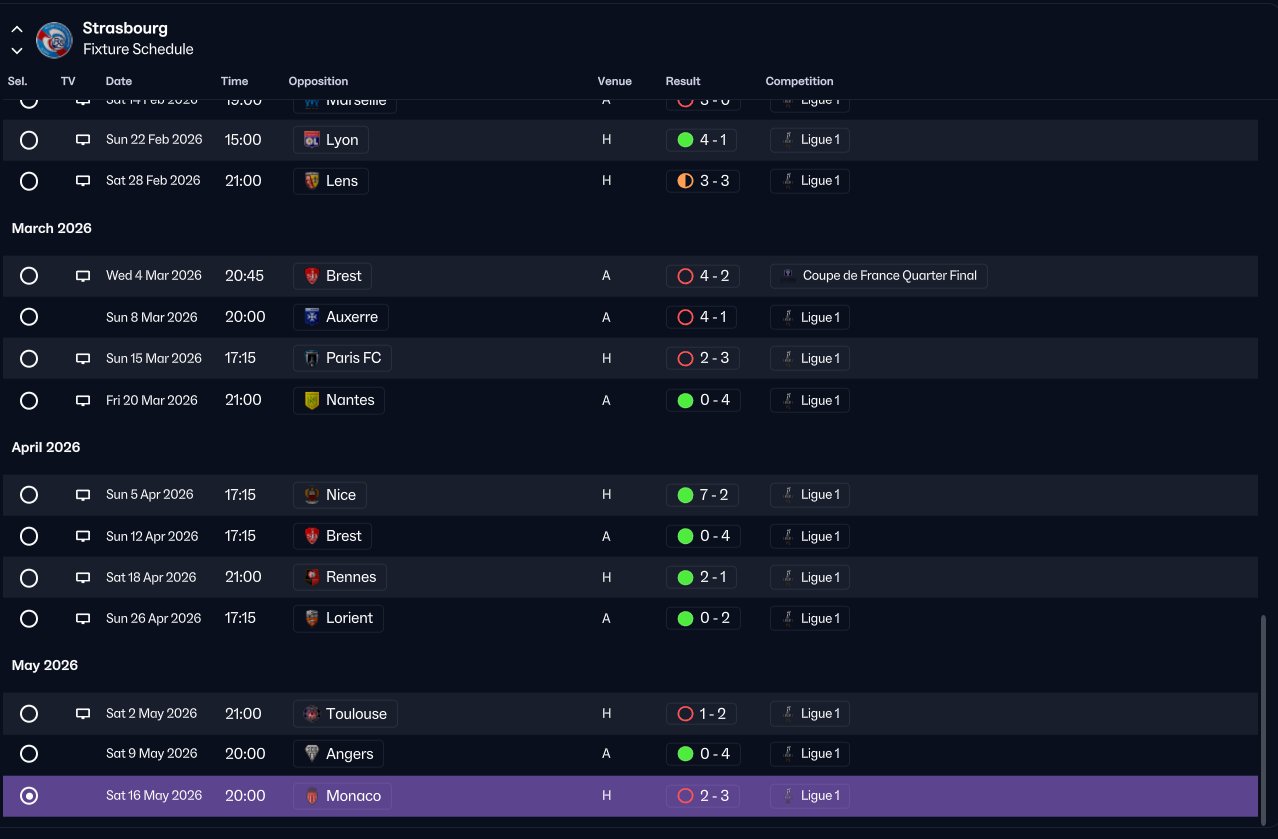
Task: Click the TV icon for Lyon match
Action: pos(83,140)
